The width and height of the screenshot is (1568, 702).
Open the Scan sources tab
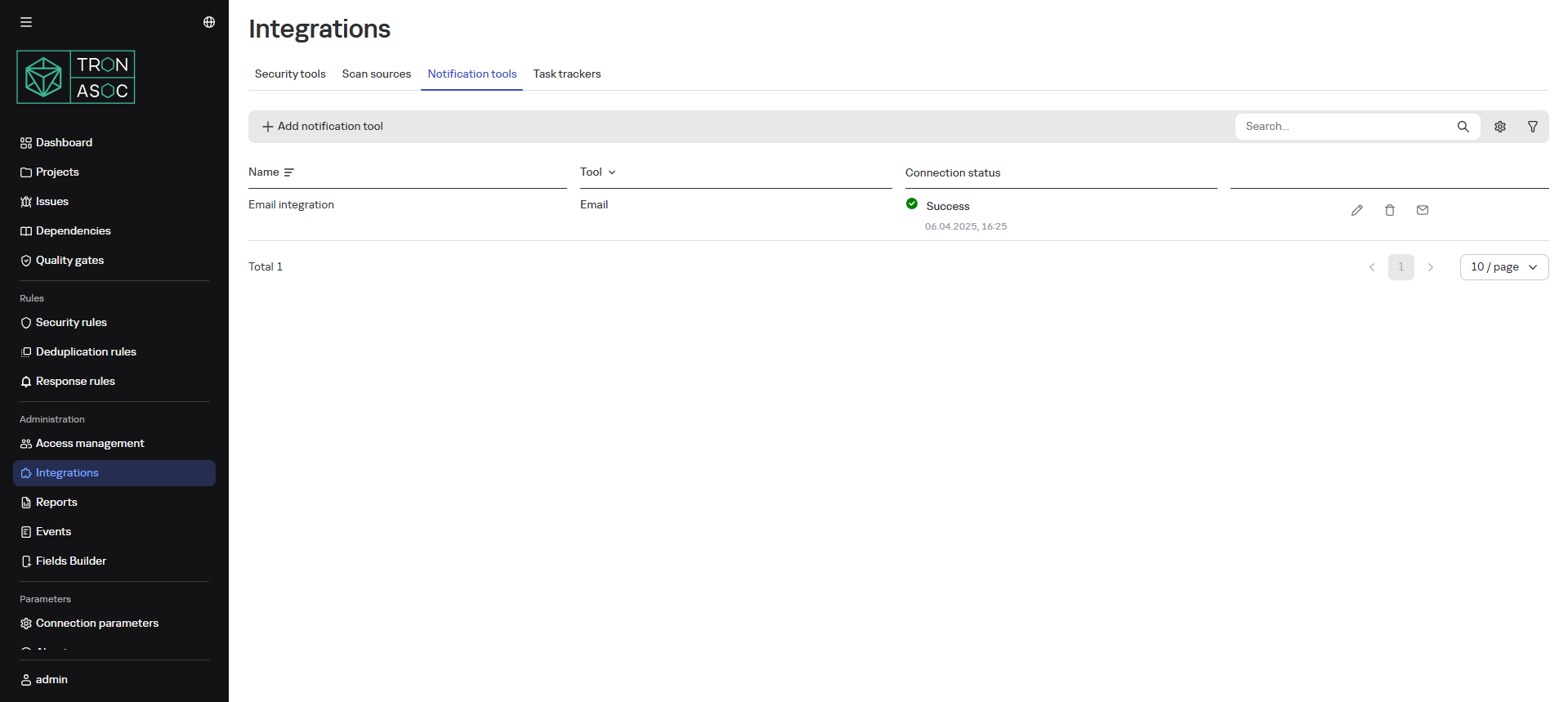click(x=376, y=74)
